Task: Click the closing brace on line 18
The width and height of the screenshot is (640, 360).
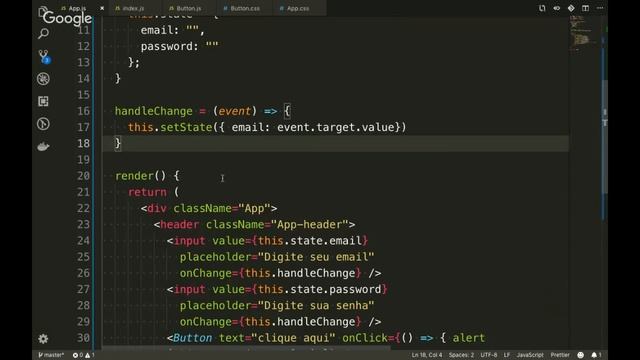Action: click(x=118, y=143)
